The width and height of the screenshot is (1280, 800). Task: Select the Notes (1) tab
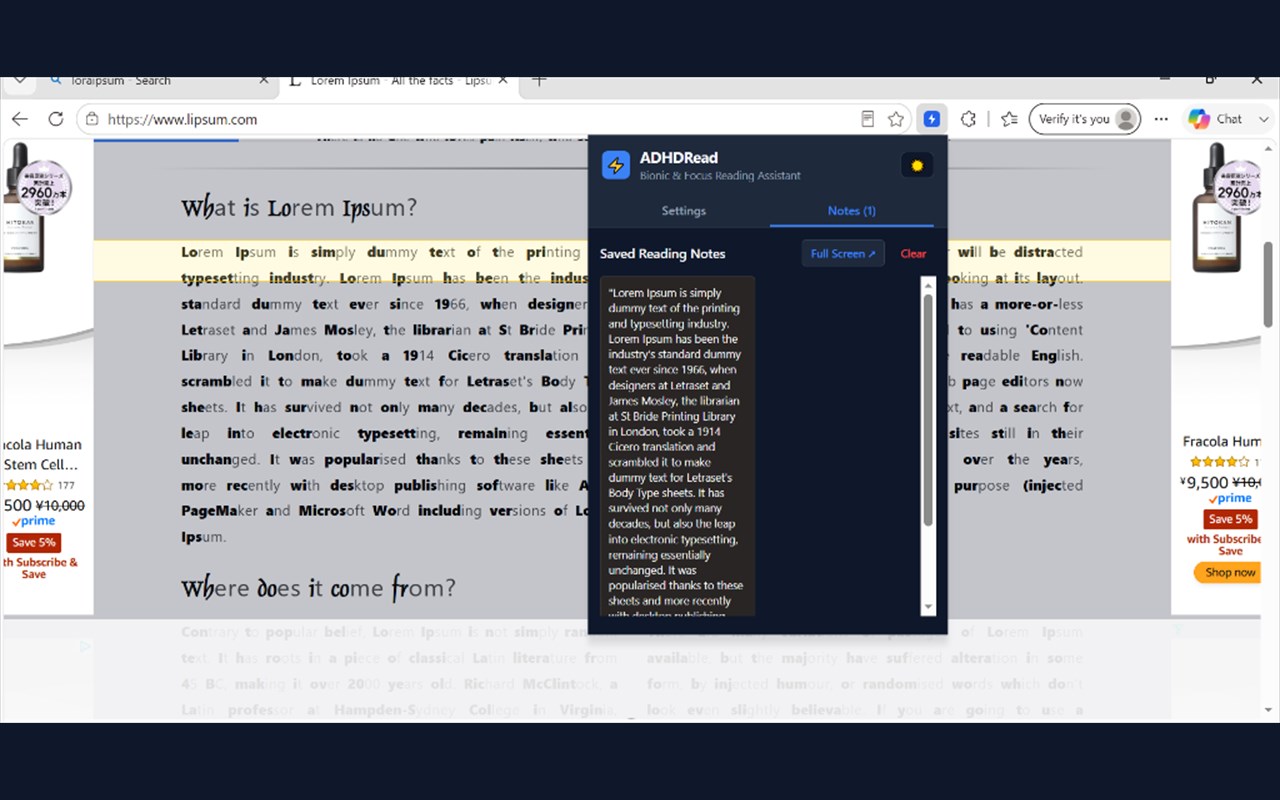pyautogui.click(x=852, y=211)
